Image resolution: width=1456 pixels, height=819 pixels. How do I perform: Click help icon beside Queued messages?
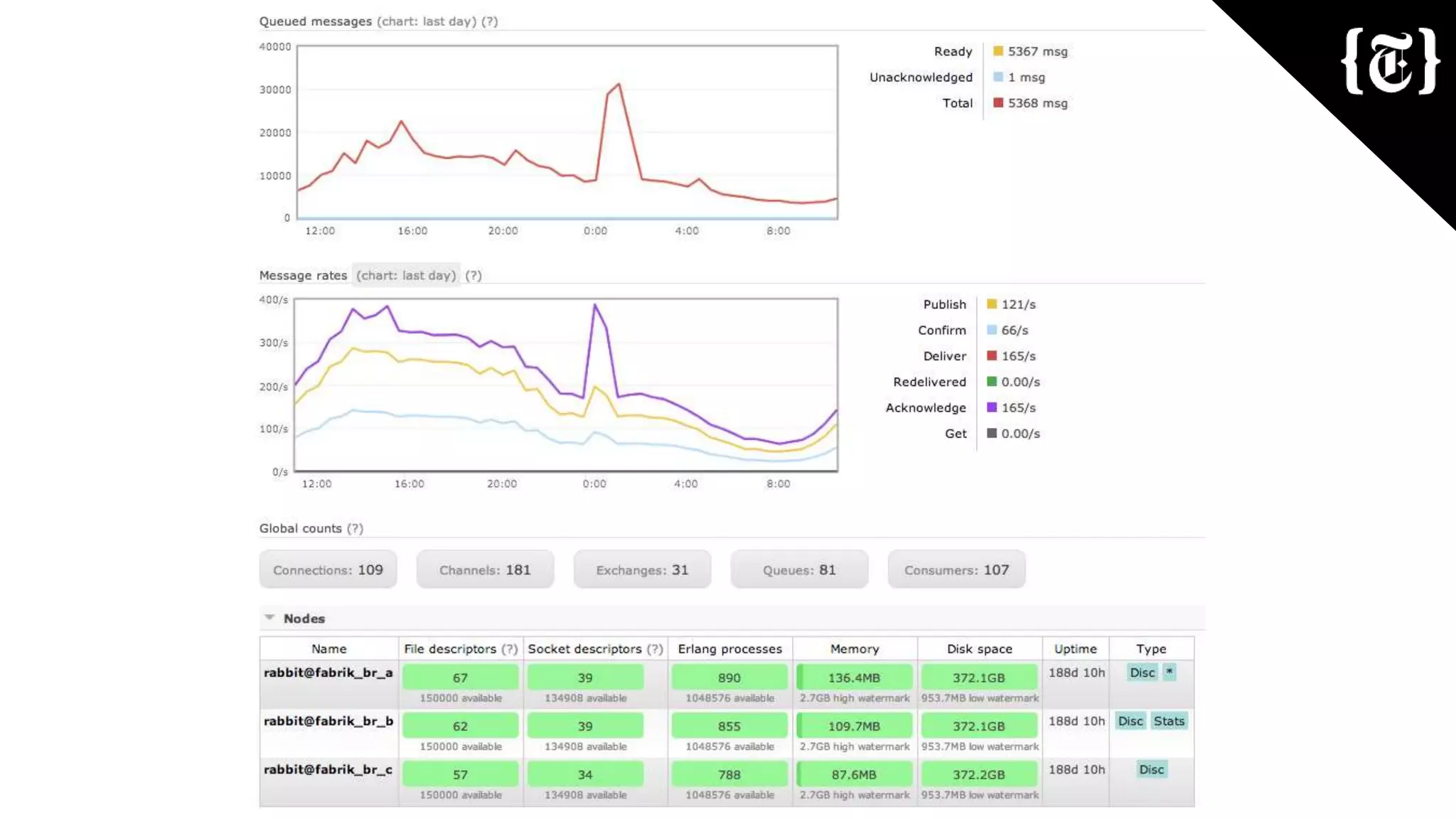(489, 21)
